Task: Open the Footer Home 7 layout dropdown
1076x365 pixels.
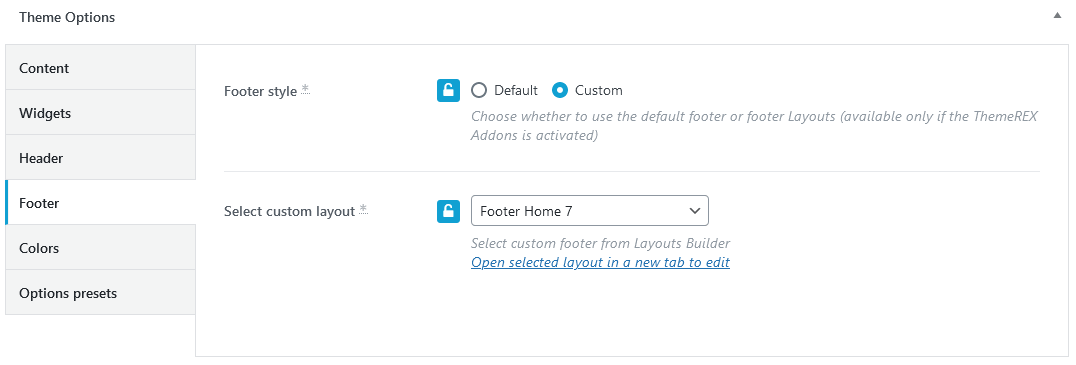Action: pyautogui.click(x=589, y=211)
